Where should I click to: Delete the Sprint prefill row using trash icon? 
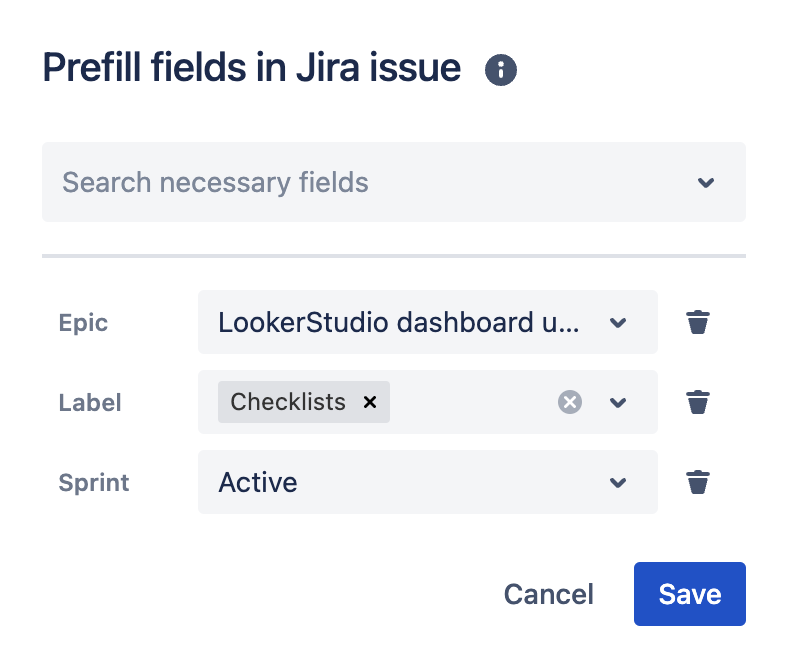coord(698,482)
